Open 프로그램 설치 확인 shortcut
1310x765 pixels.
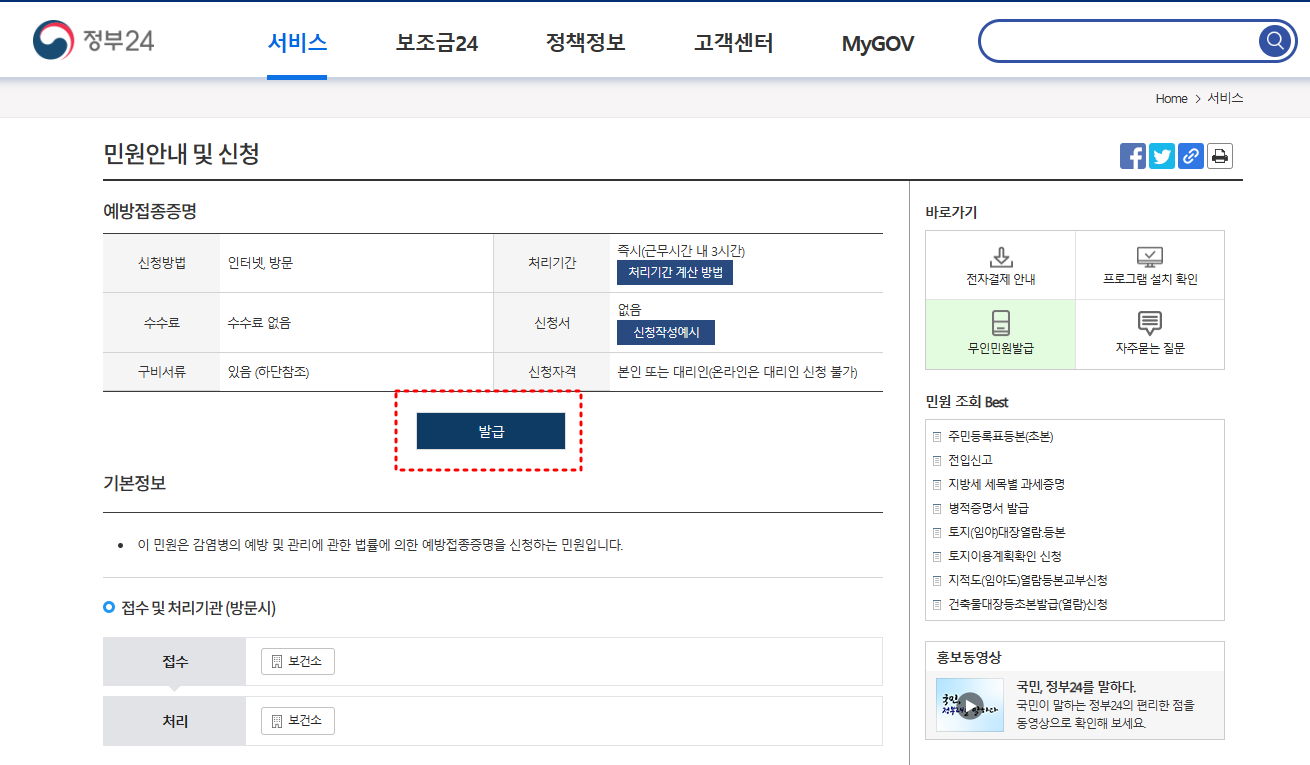point(1149,262)
